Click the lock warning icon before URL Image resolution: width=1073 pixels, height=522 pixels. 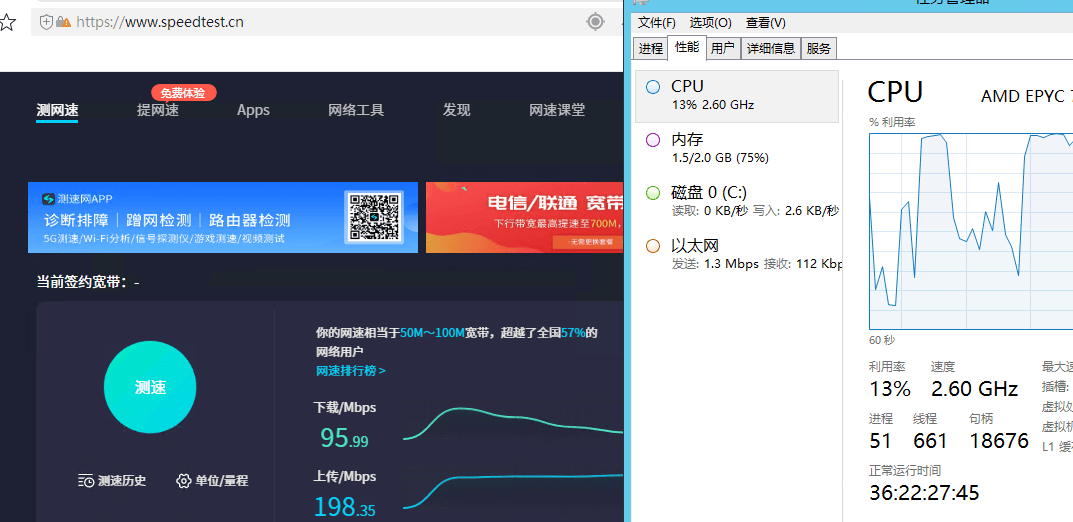click(x=63, y=22)
